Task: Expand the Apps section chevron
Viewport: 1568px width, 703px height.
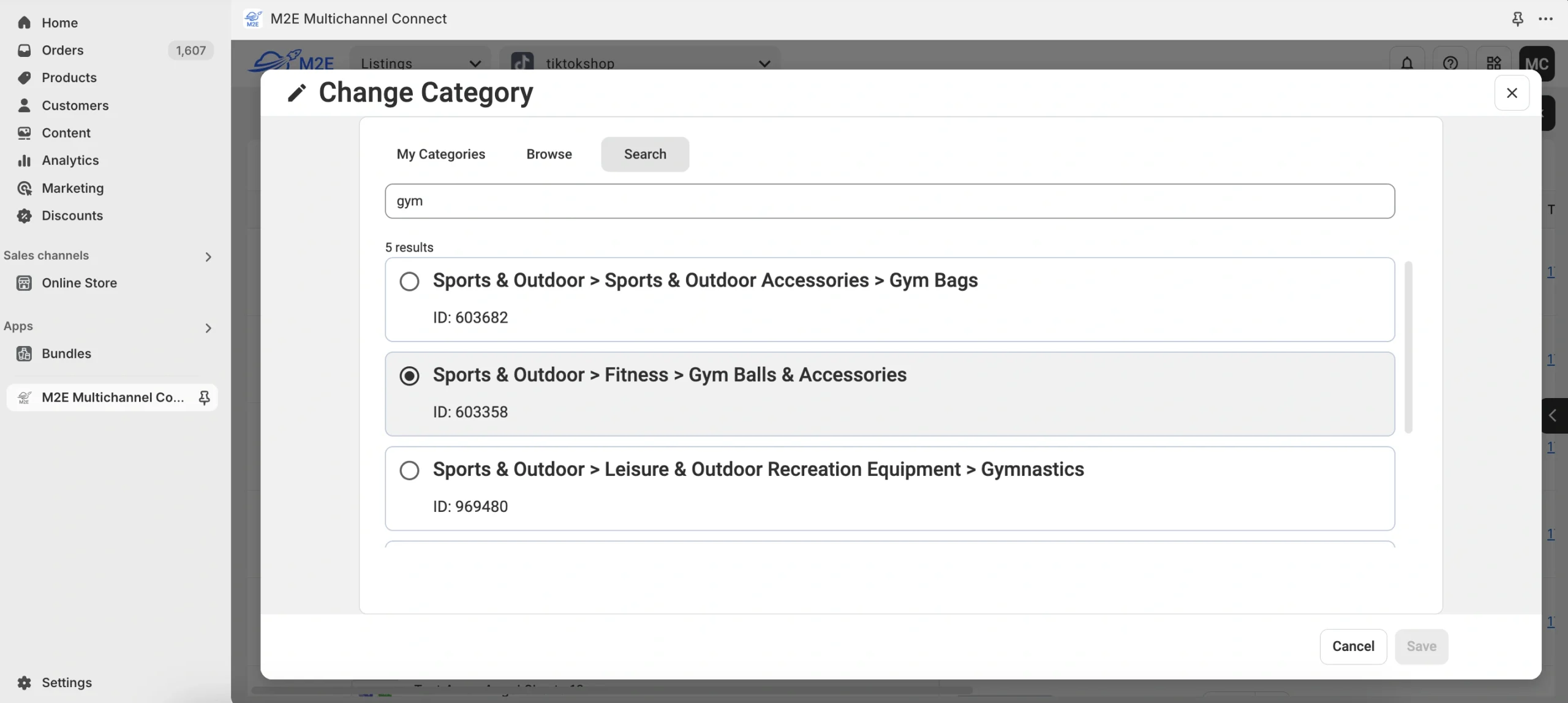Action: coord(208,328)
